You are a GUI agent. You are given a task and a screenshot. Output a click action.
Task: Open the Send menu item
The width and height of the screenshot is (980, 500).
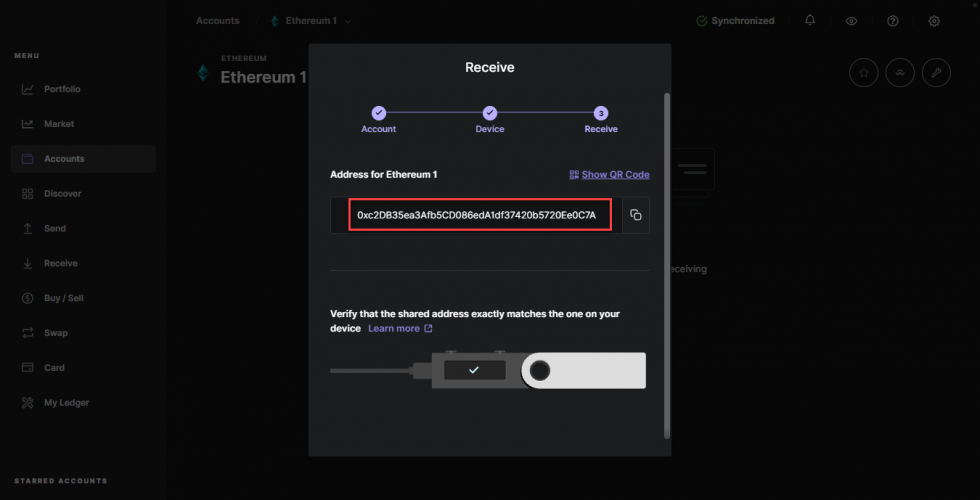pyautogui.click(x=55, y=228)
